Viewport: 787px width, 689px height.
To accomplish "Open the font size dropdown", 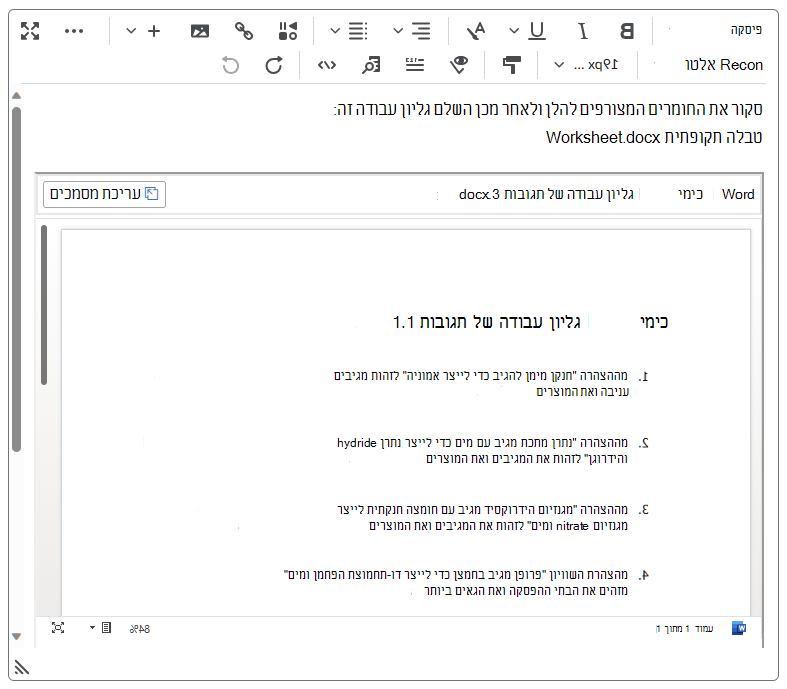I will (586, 65).
